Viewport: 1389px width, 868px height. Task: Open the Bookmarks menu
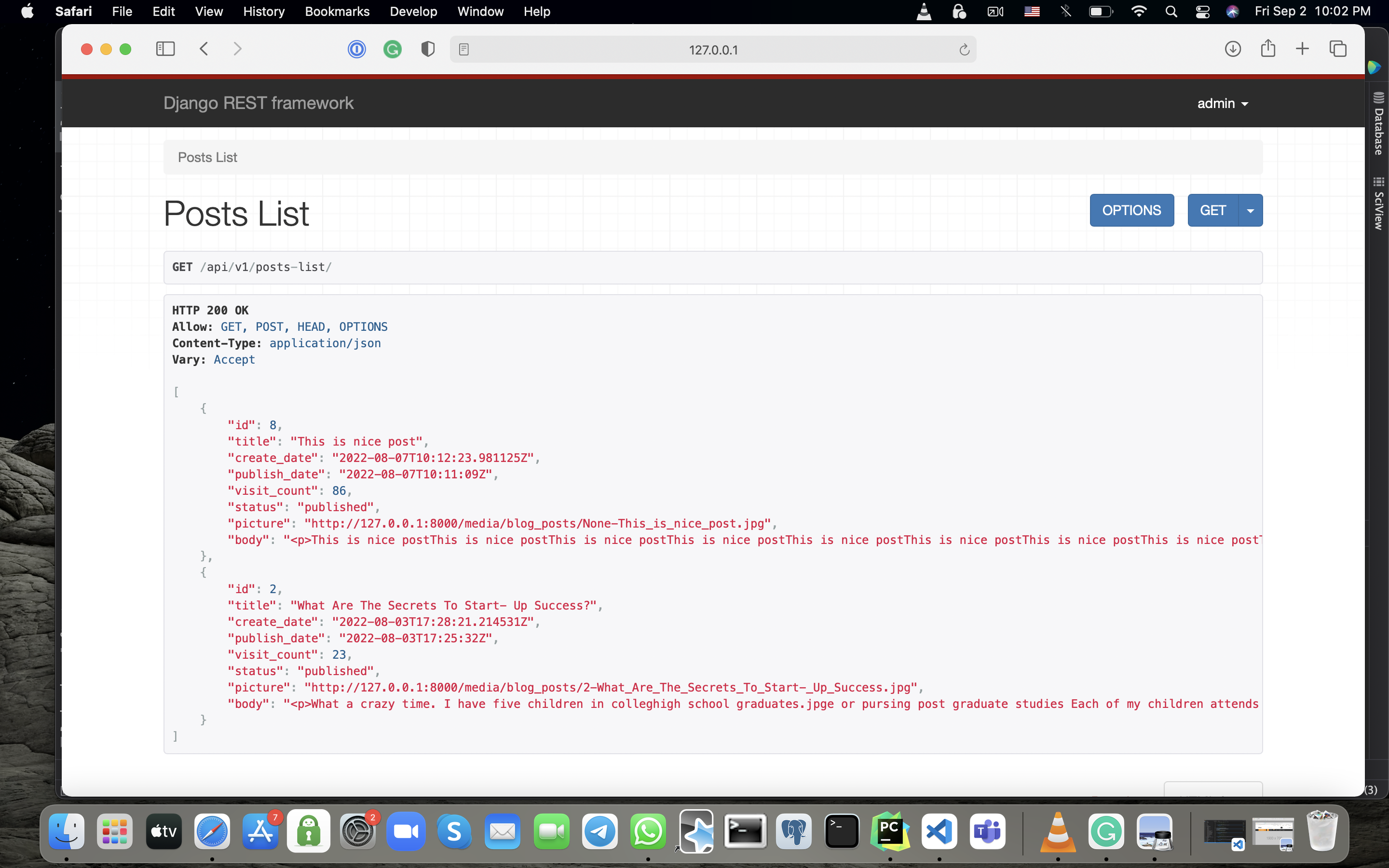[337, 12]
